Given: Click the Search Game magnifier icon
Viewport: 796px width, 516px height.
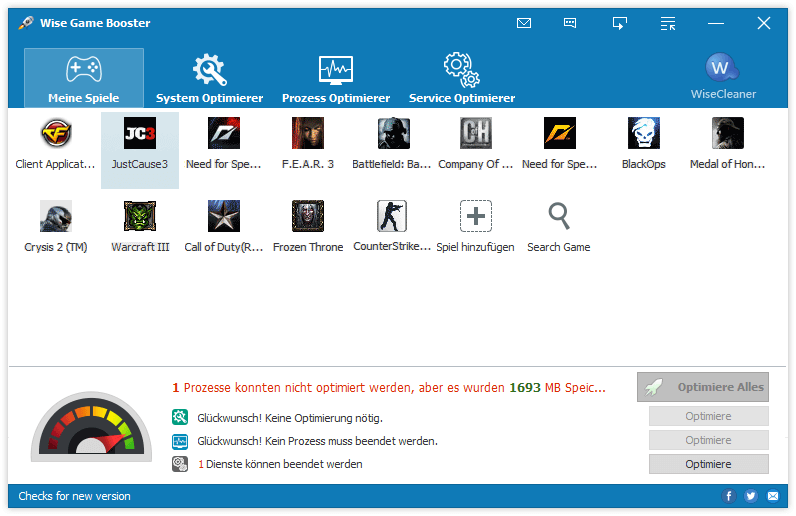Looking at the screenshot, I should click(559, 216).
